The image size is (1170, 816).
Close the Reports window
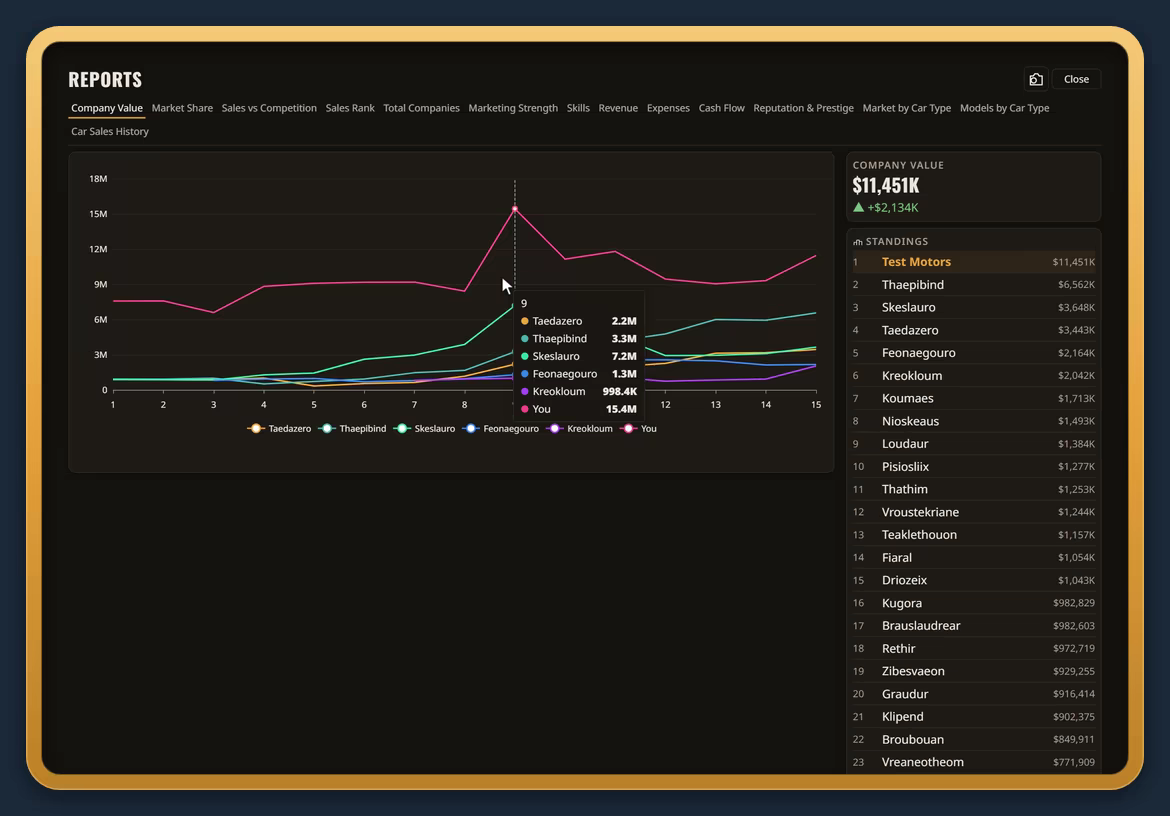[1076, 79]
